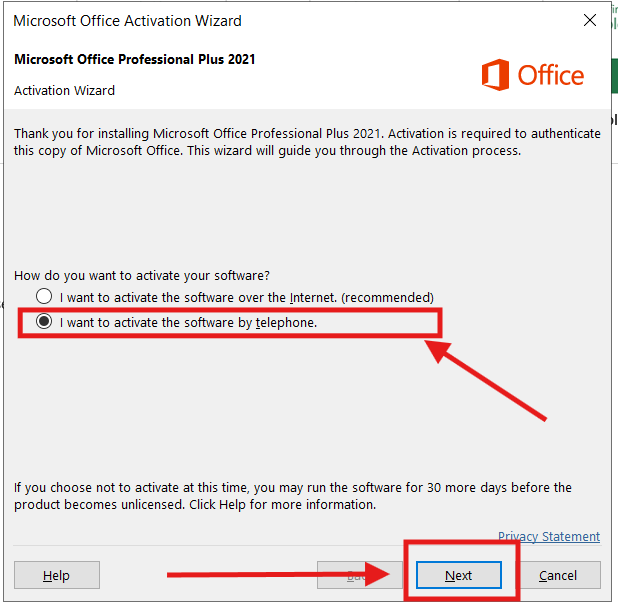Click the "How do you want to activate" question
618x606 pixels.
(x=142, y=275)
